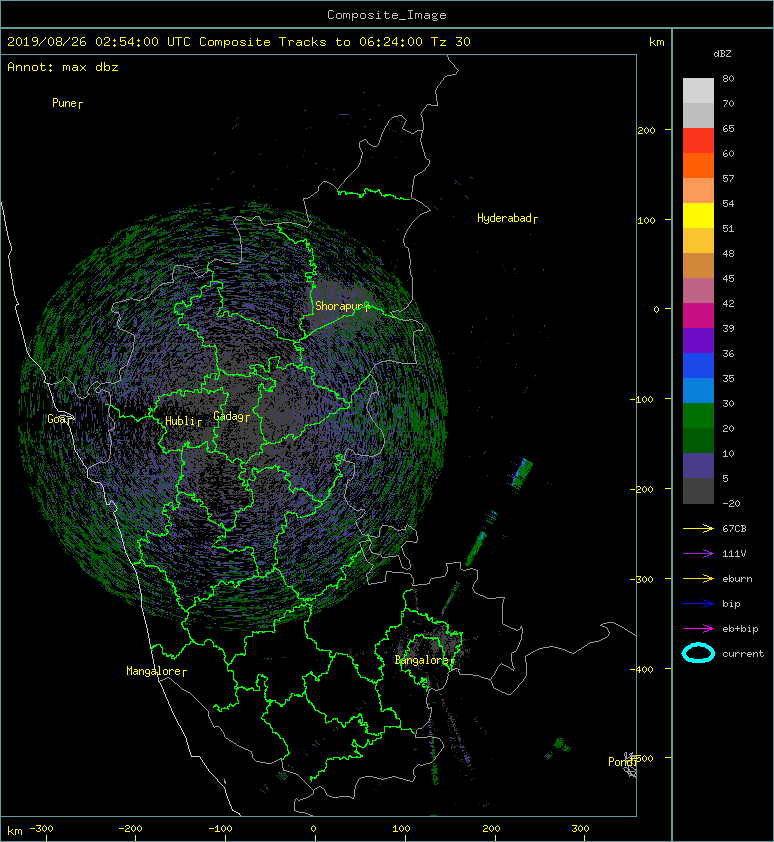
Task: Pick the magenta 39–42 dBZ swatch
Action: coord(698,316)
